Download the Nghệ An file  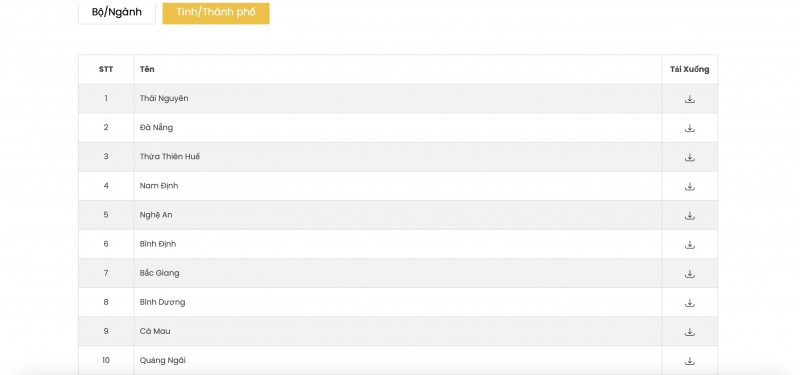point(689,215)
